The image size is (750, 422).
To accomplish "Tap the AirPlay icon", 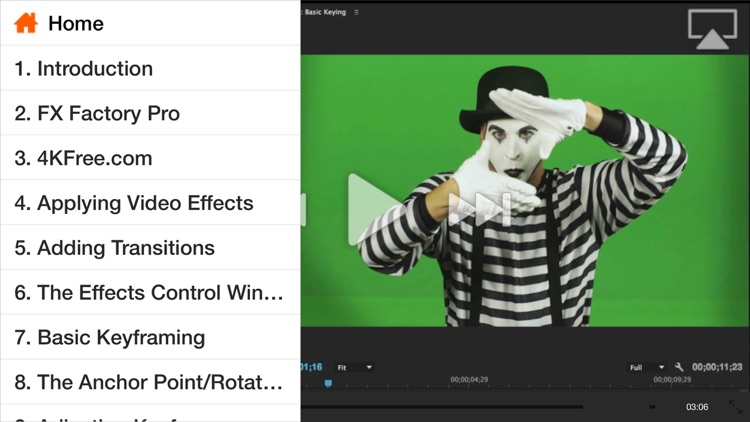I will point(712,29).
